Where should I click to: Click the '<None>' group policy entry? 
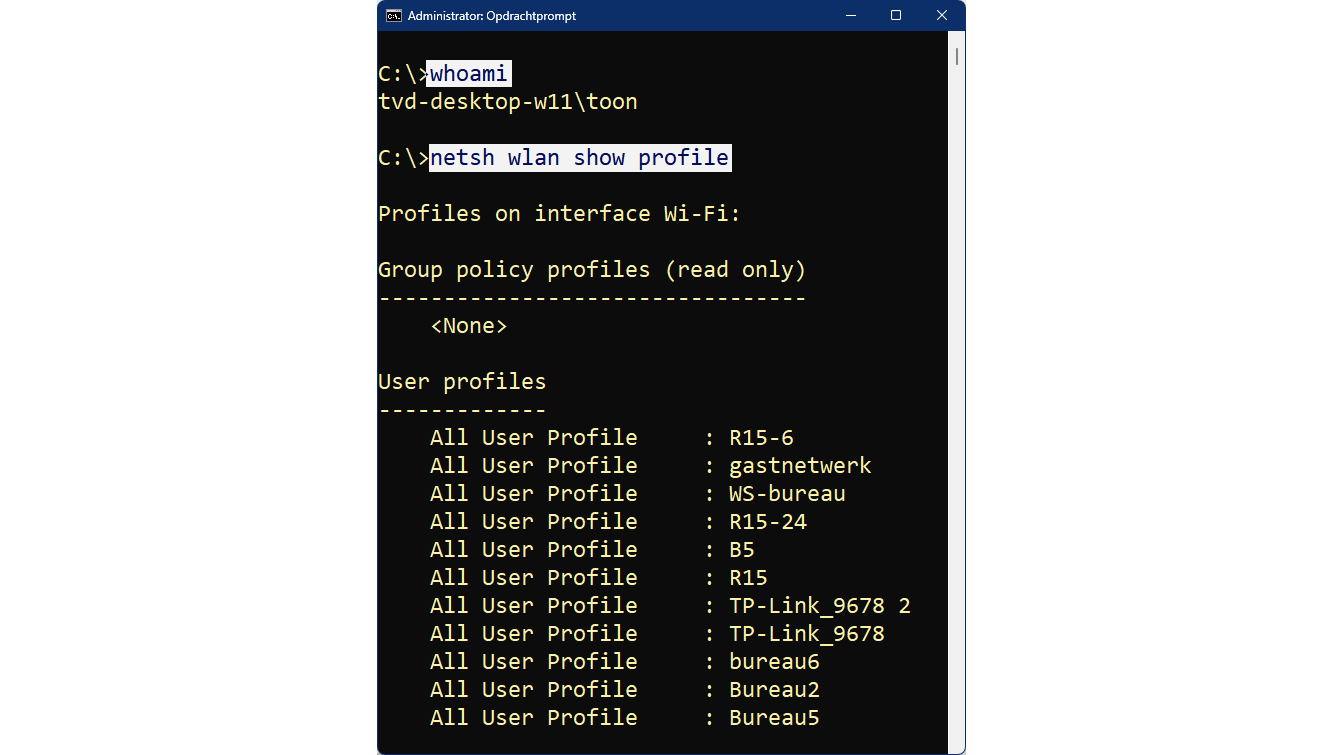(469, 326)
